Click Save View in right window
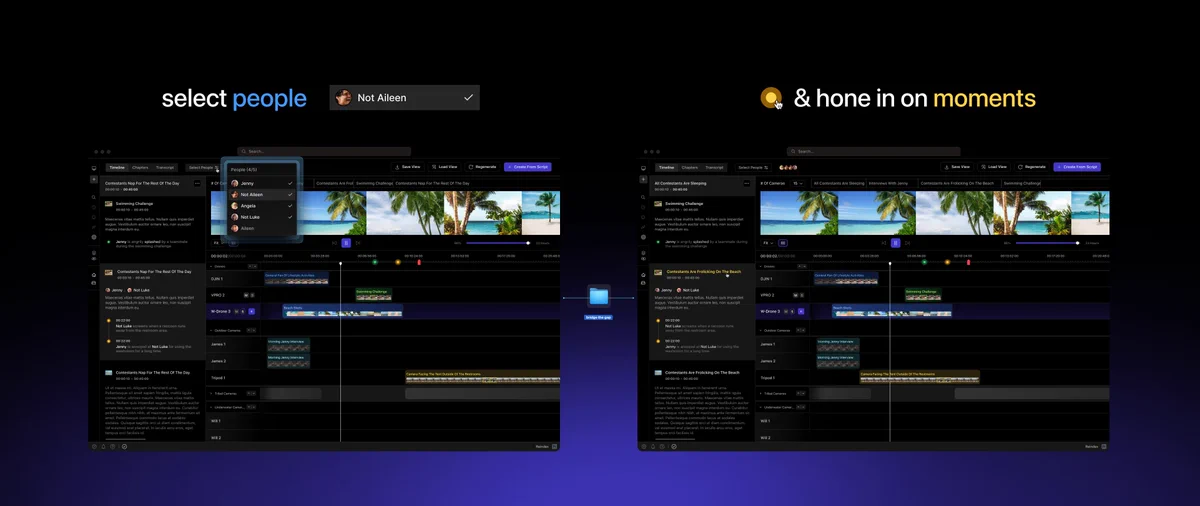This screenshot has height=506, width=1200. click(957, 167)
